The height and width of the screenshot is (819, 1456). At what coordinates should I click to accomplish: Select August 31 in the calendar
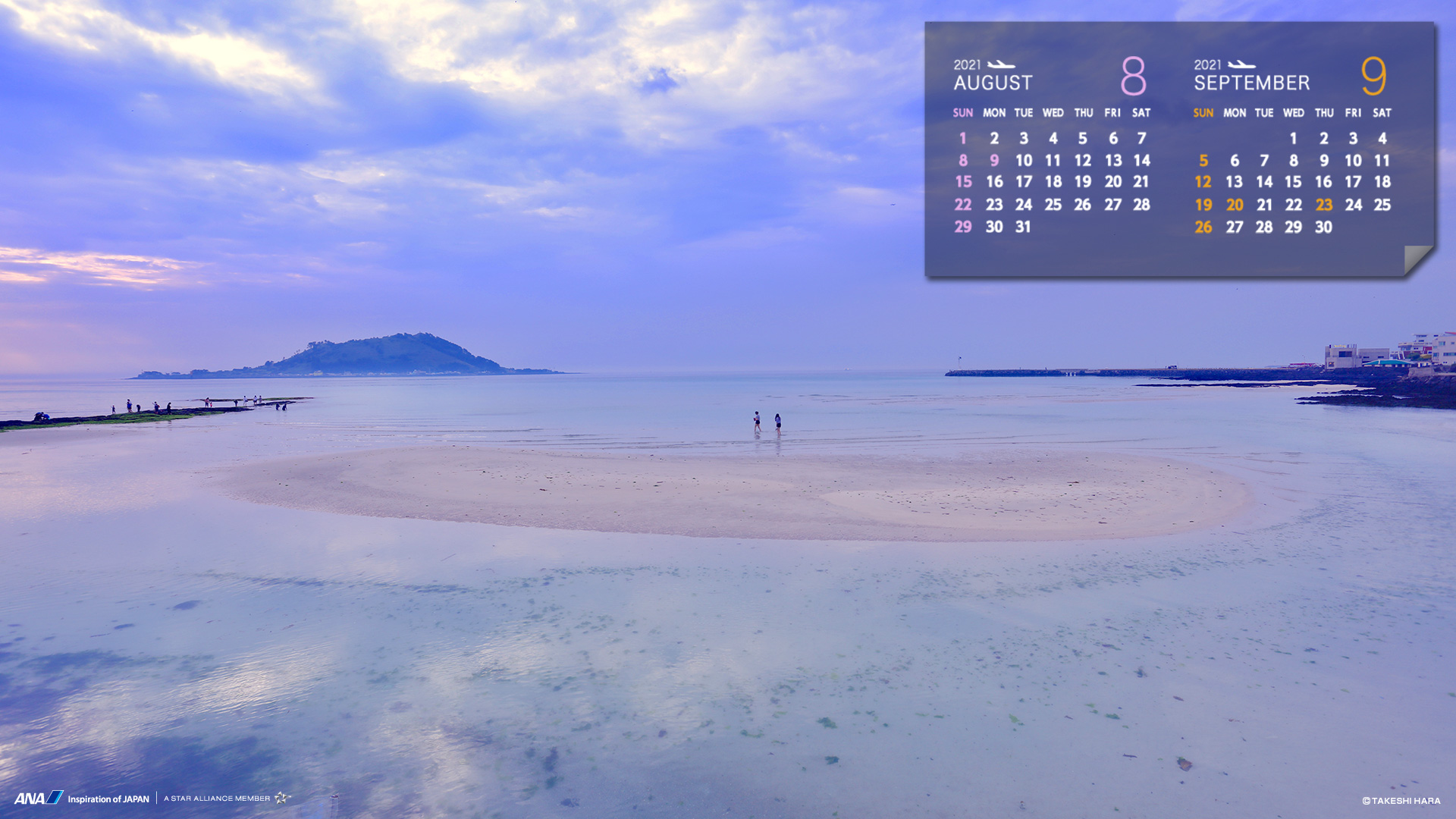[x=1023, y=227]
